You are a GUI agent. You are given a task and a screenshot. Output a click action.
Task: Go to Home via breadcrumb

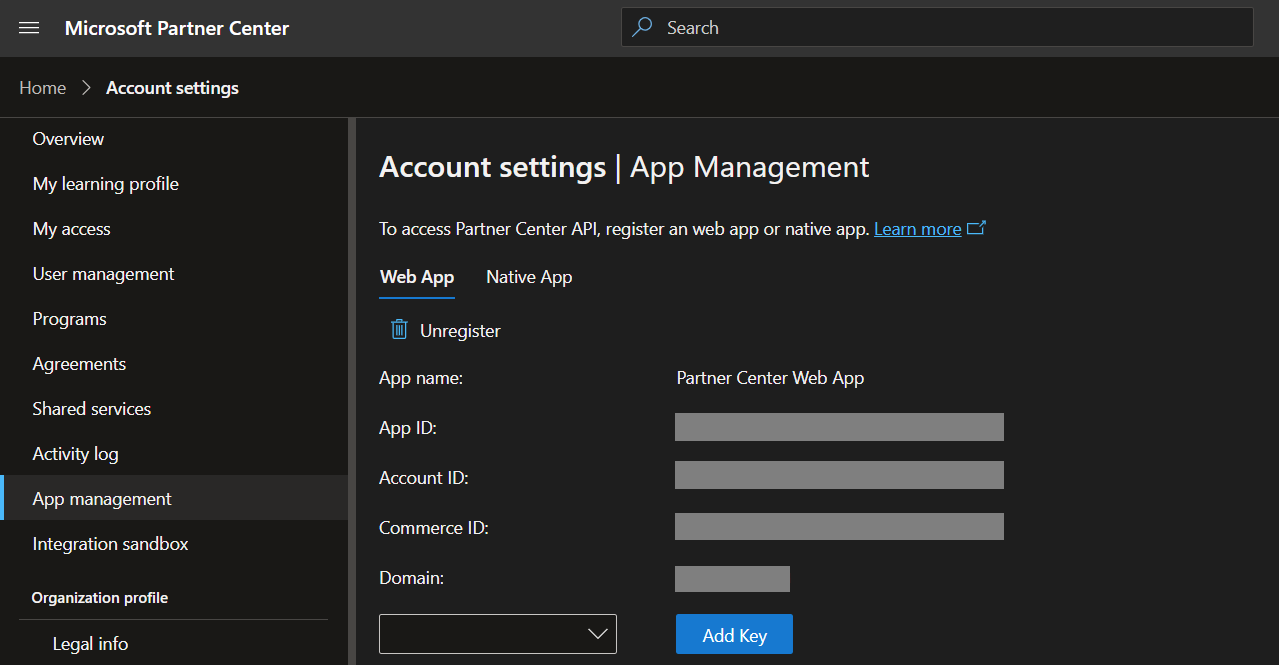[x=43, y=88]
